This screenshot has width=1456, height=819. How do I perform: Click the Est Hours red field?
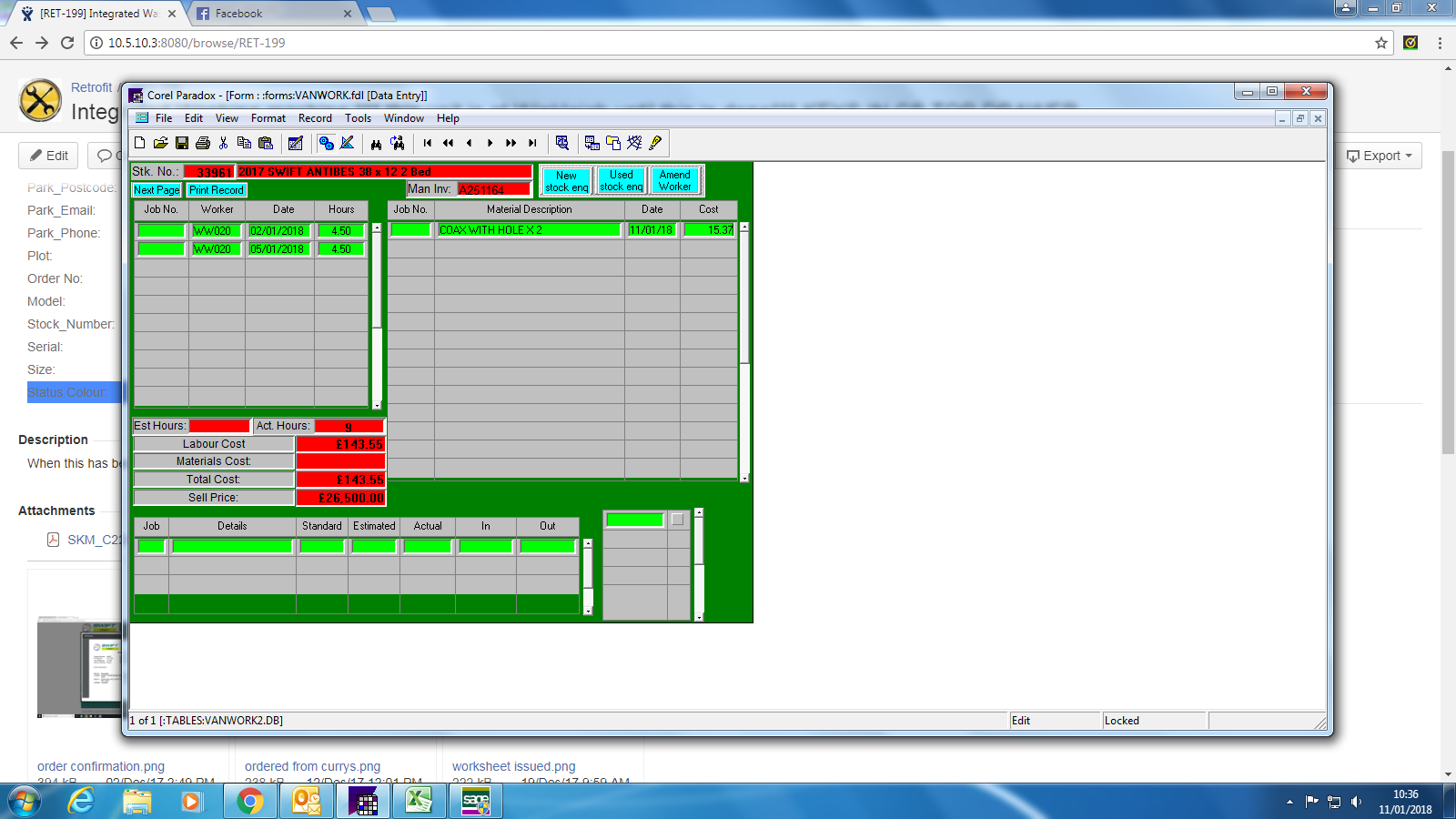click(x=219, y=426)
